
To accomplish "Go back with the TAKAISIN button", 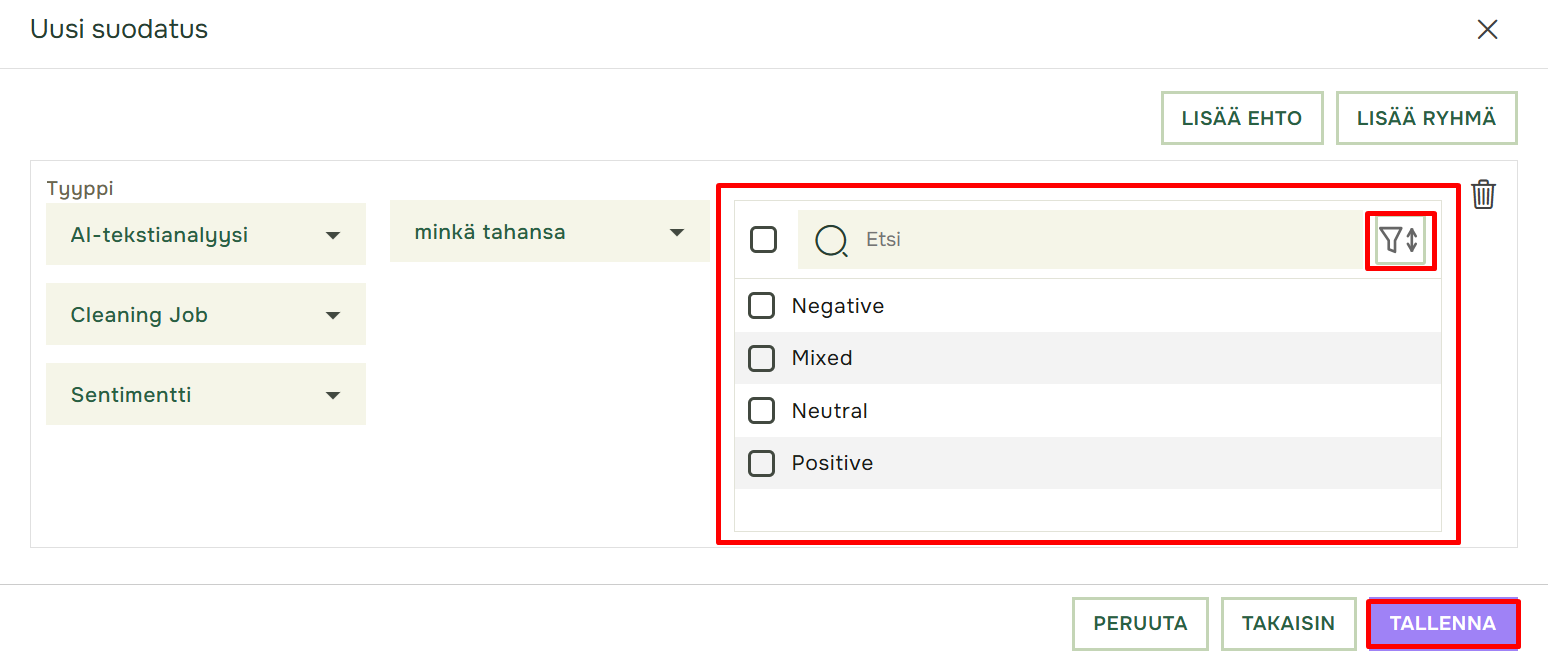I will click(x=1288, y=624).
